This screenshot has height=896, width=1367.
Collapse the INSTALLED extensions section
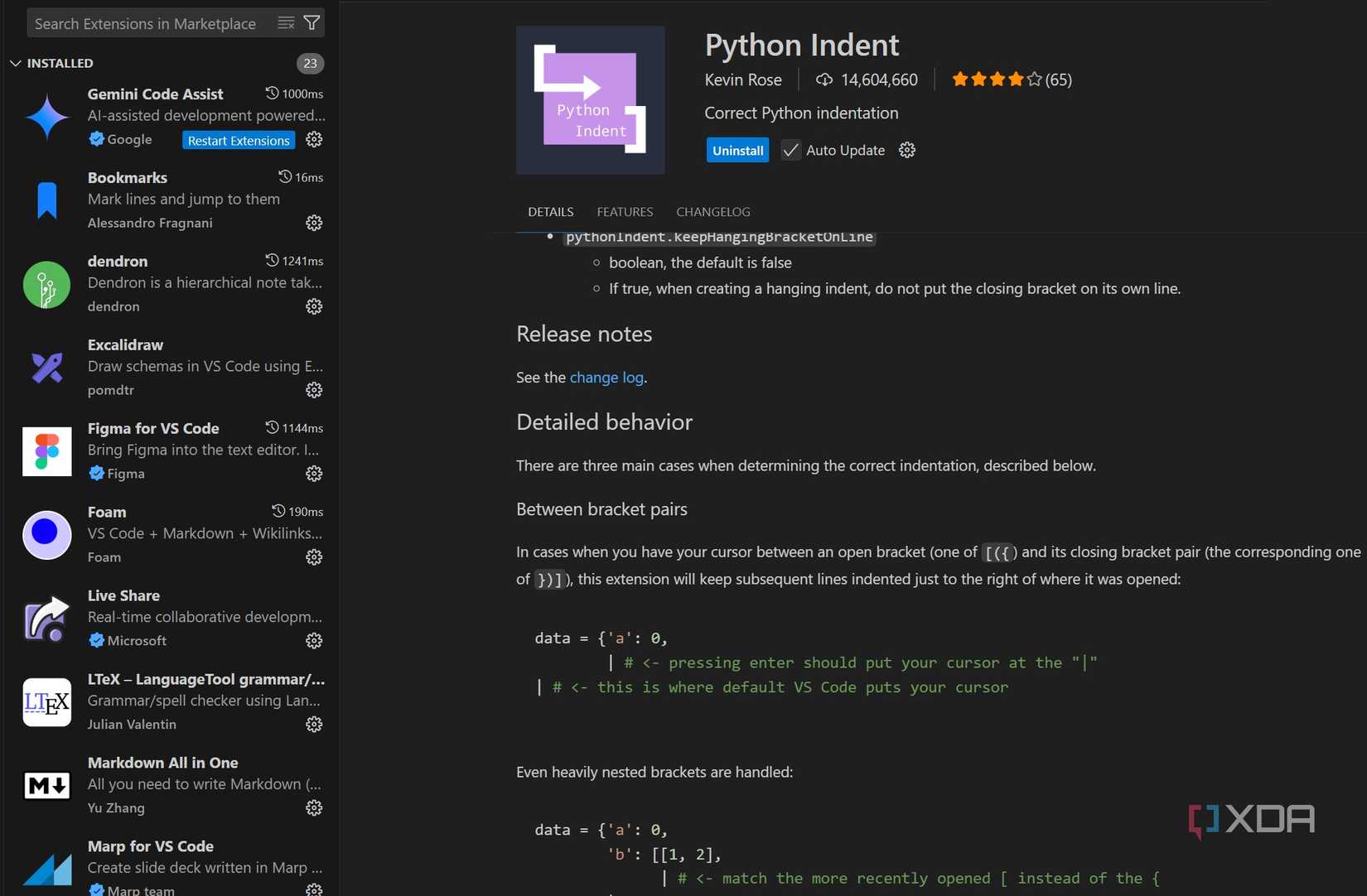click(15, 62)
